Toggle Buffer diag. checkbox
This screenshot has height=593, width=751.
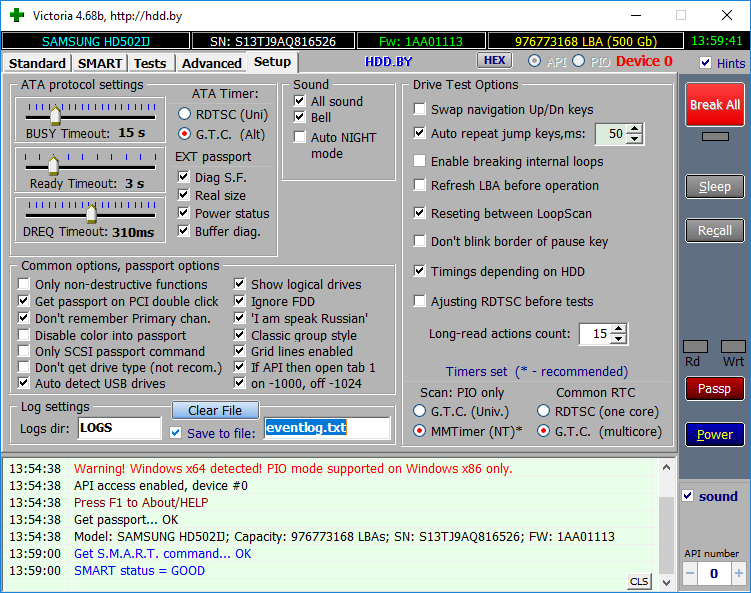pyautogui.click(x=183, y=231)
